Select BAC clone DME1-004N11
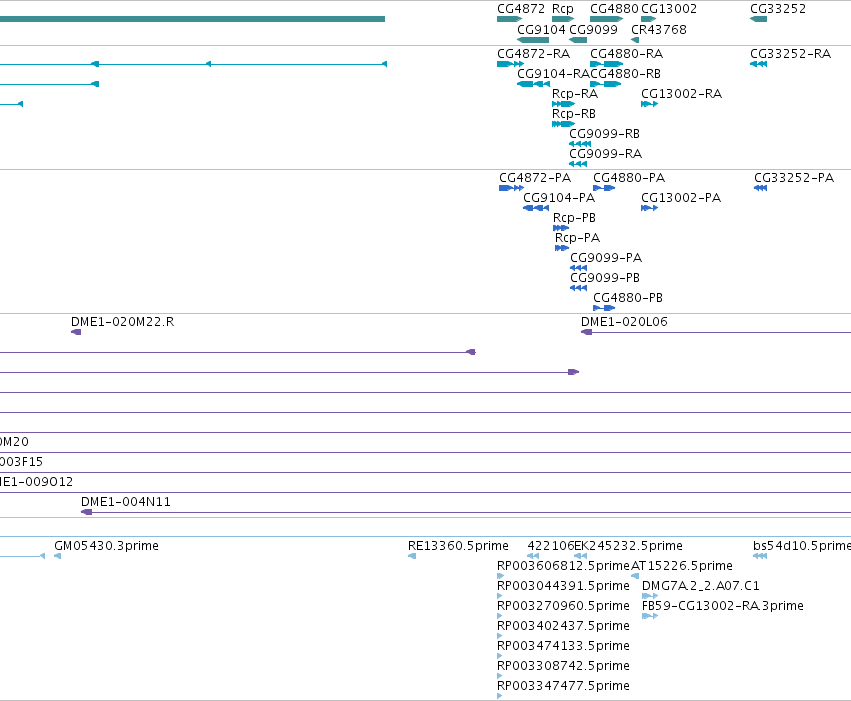Screen dimensions: 851x701 (125, 502)
